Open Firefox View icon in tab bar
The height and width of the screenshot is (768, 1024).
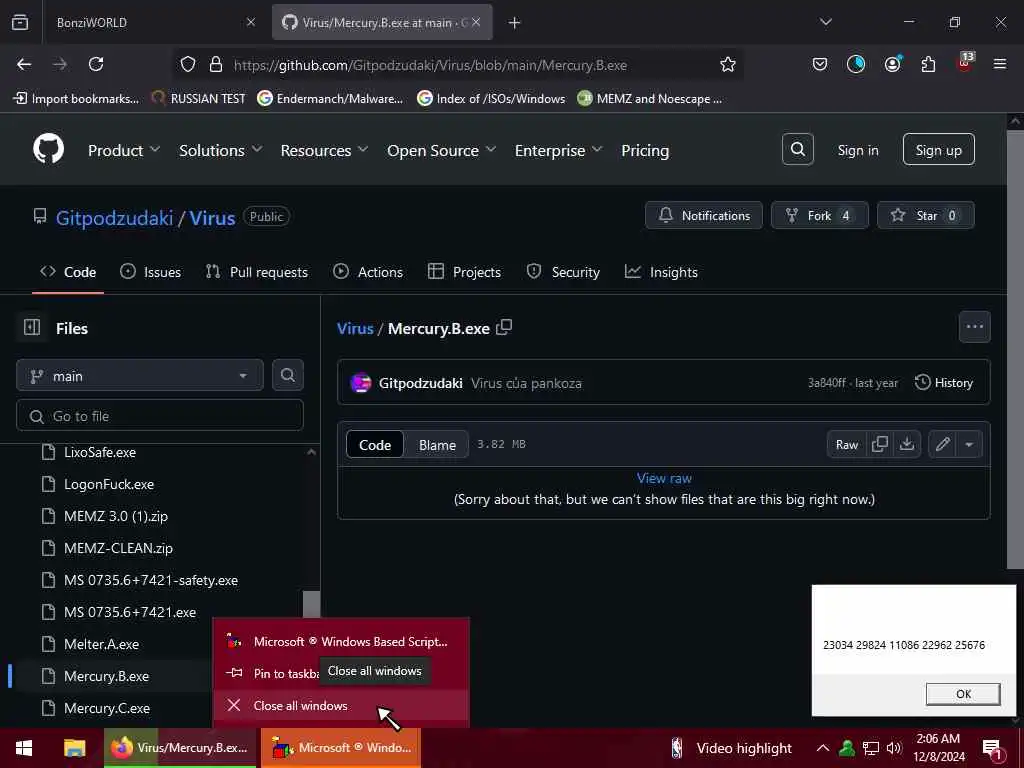(20, 22)
